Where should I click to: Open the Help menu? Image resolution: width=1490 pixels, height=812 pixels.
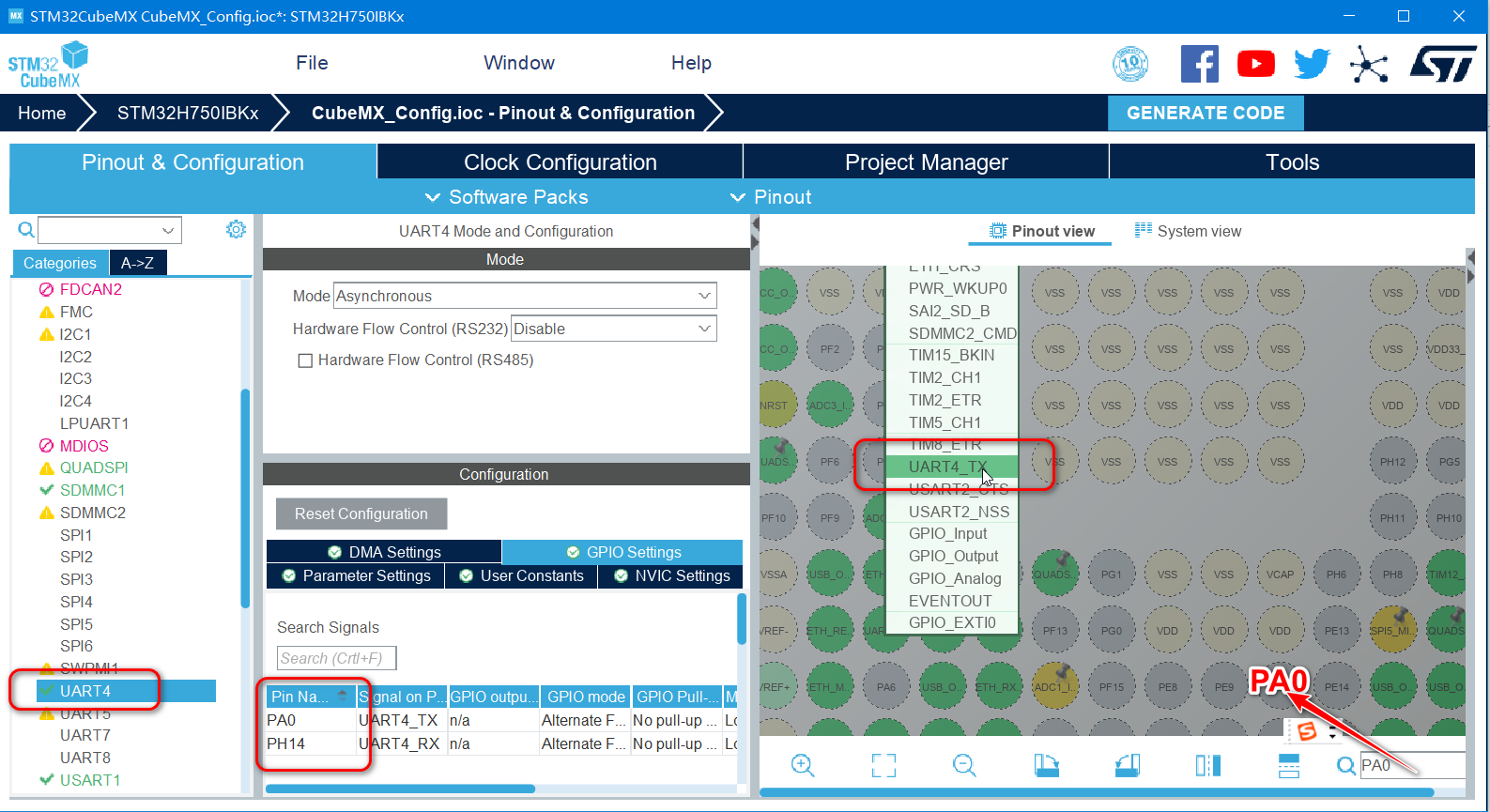pos(691,63)
